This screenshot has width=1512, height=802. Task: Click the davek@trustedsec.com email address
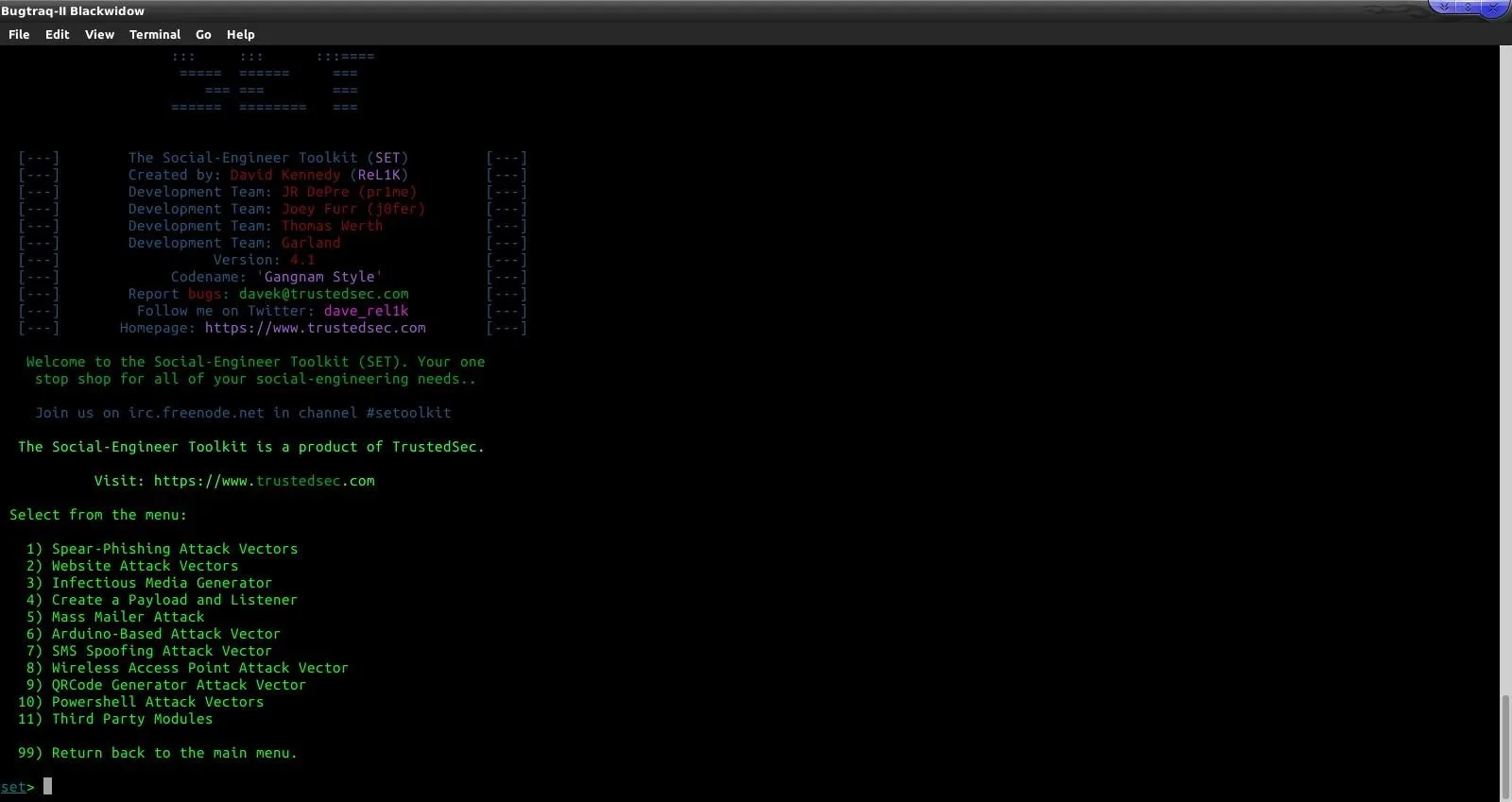(x=323, y=294)
